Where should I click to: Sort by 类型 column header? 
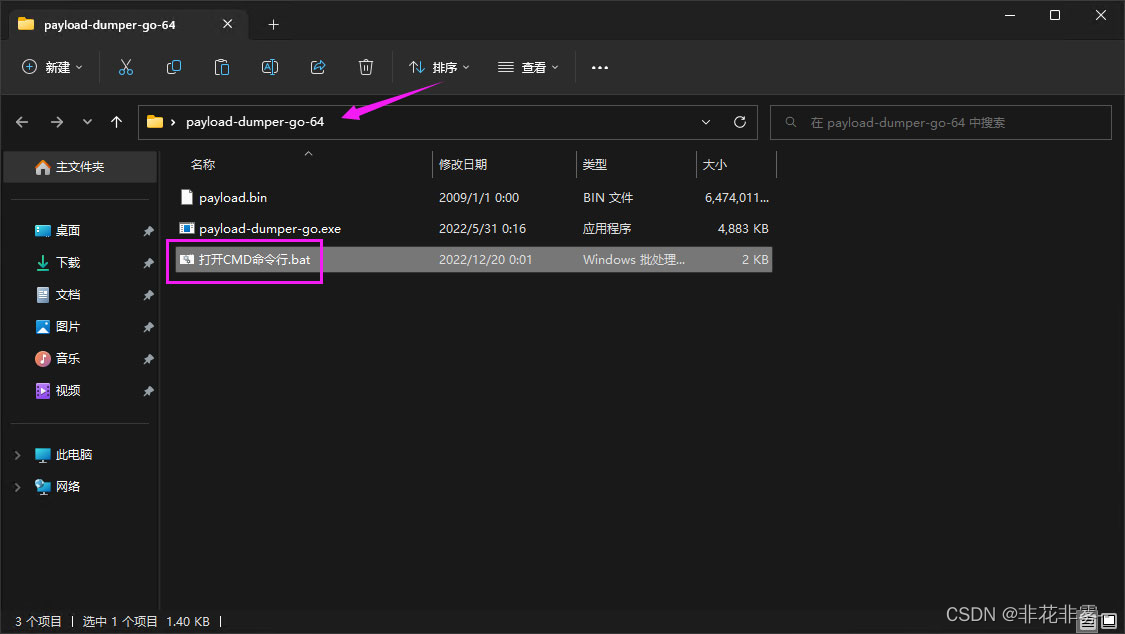(x=595, y=165)
